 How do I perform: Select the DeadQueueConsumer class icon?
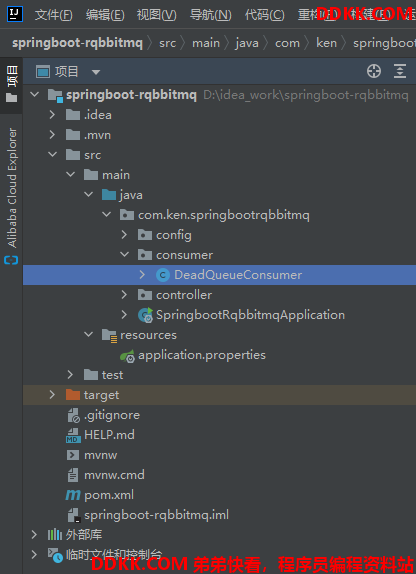(163, 275)
